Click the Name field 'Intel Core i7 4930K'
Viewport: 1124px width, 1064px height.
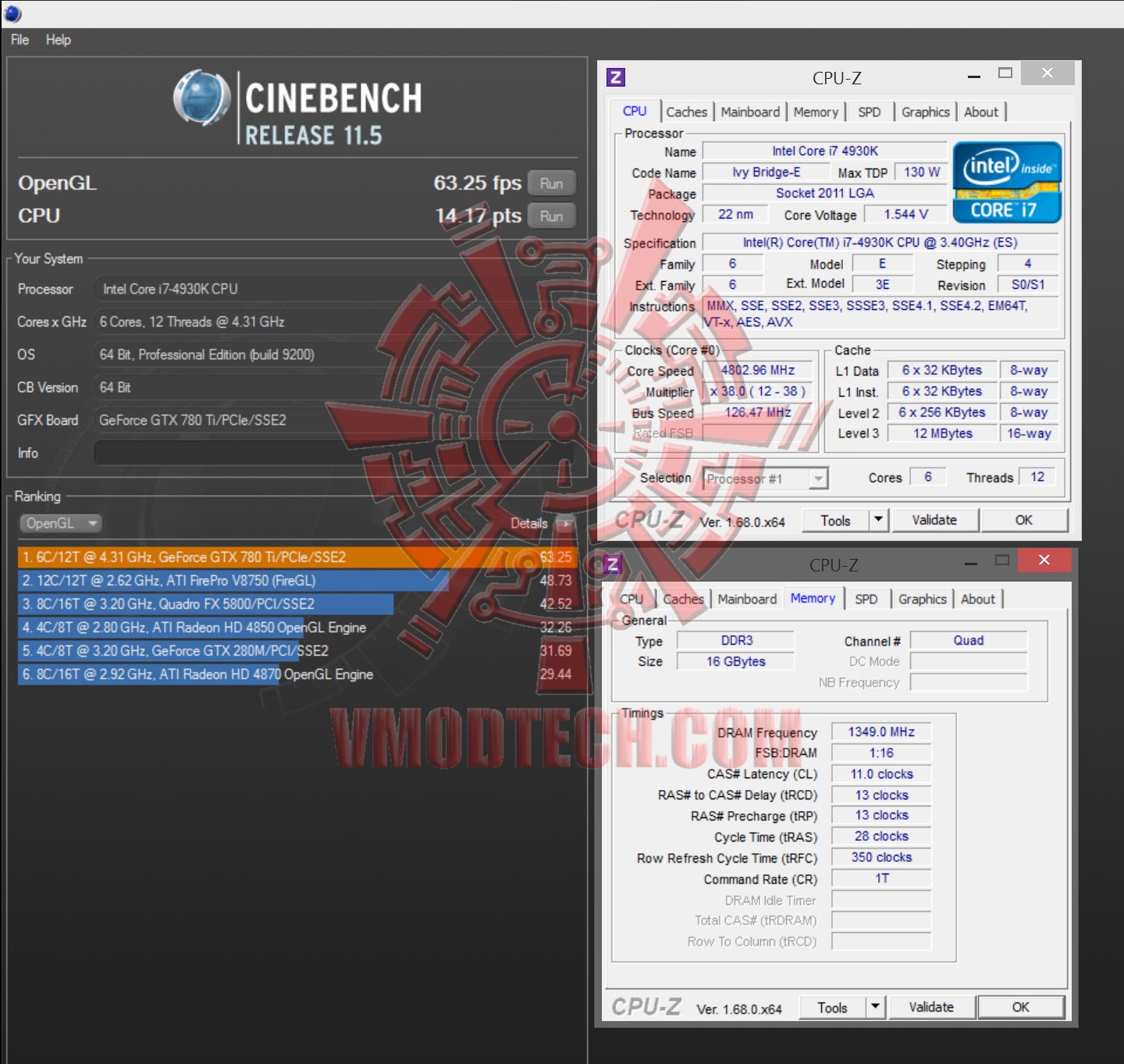point(825,151)
